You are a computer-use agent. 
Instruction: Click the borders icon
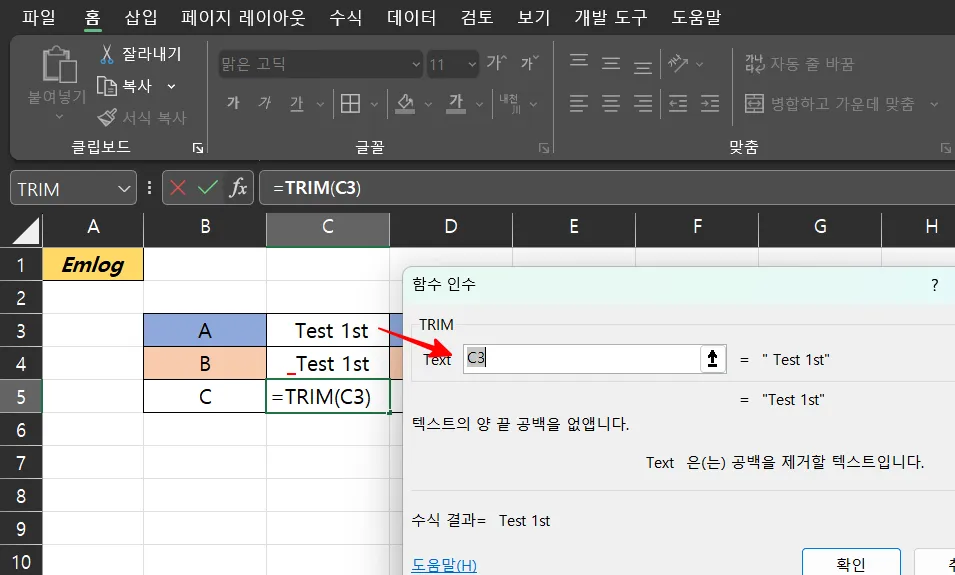tap(350, 104)
